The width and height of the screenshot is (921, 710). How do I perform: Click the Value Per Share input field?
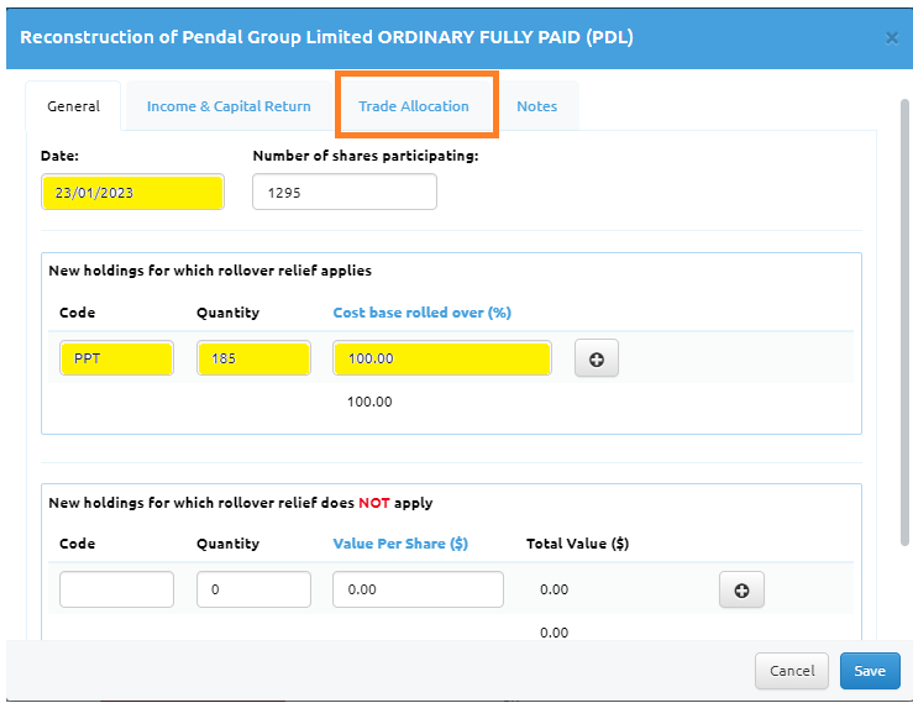click(417, 590)
